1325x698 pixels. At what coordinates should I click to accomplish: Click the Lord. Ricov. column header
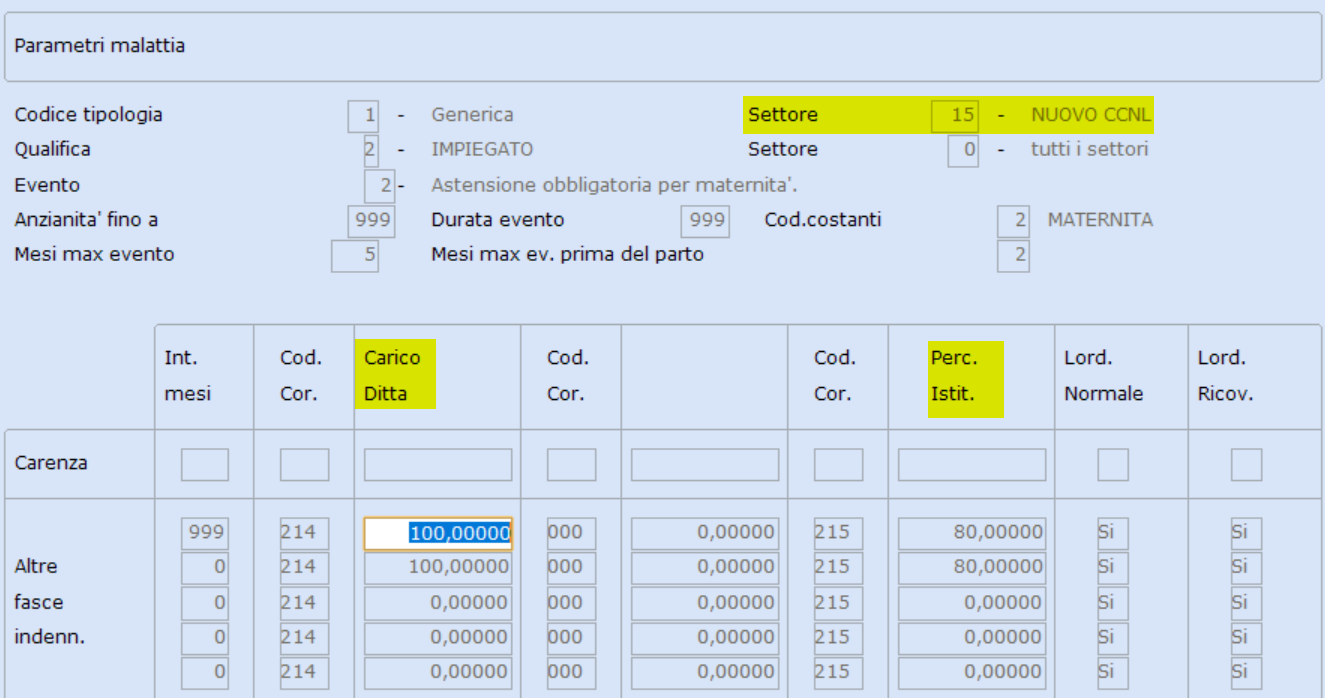click(x=1225, y=376)
